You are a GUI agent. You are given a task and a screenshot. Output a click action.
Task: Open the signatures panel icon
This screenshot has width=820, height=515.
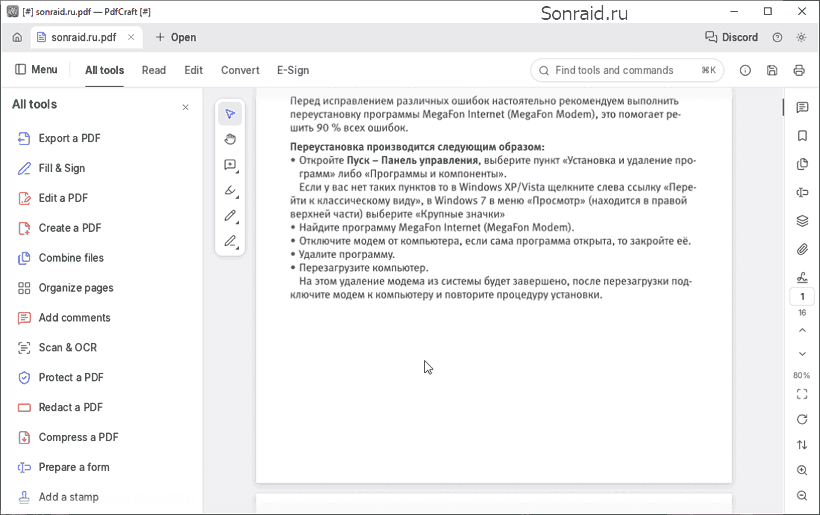click(802, 277)
